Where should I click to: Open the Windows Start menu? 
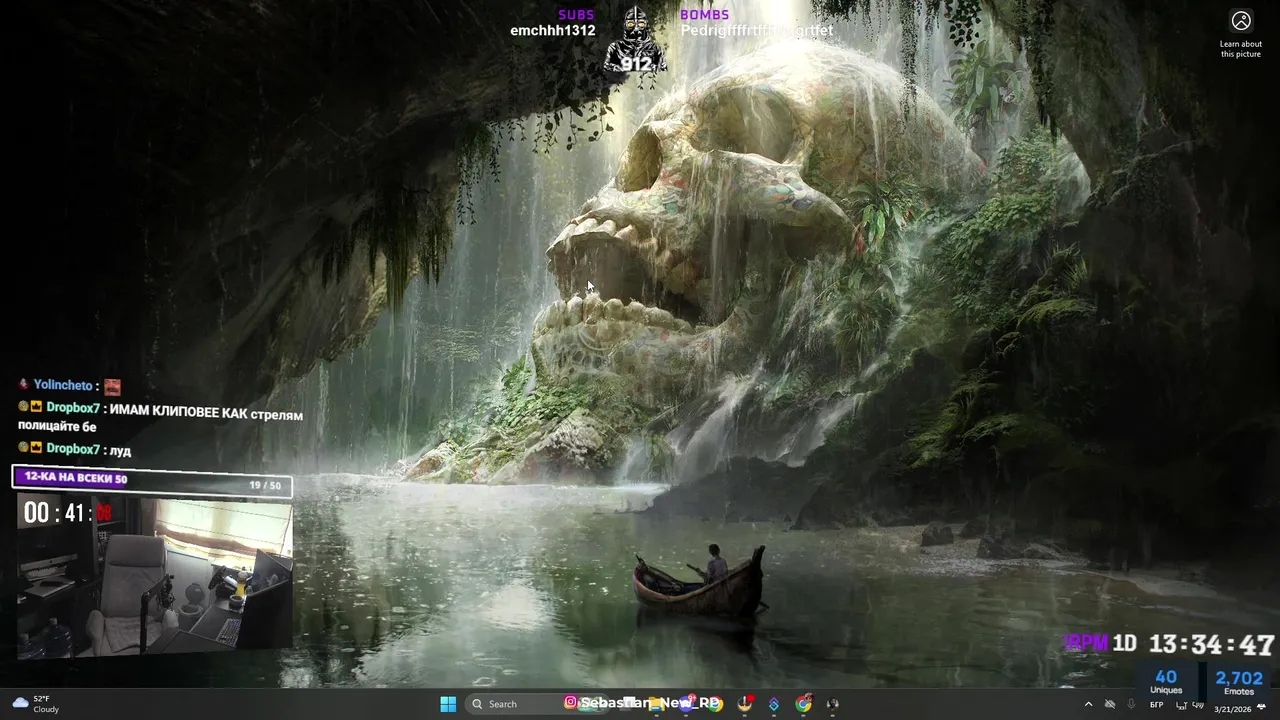[448, 704]
